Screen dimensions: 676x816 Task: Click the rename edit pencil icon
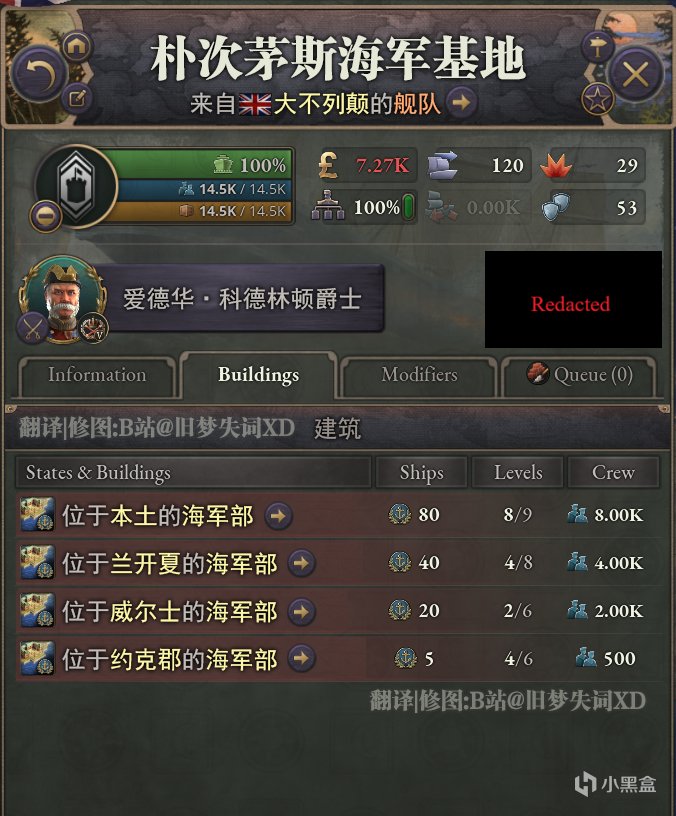click(77, 98)
